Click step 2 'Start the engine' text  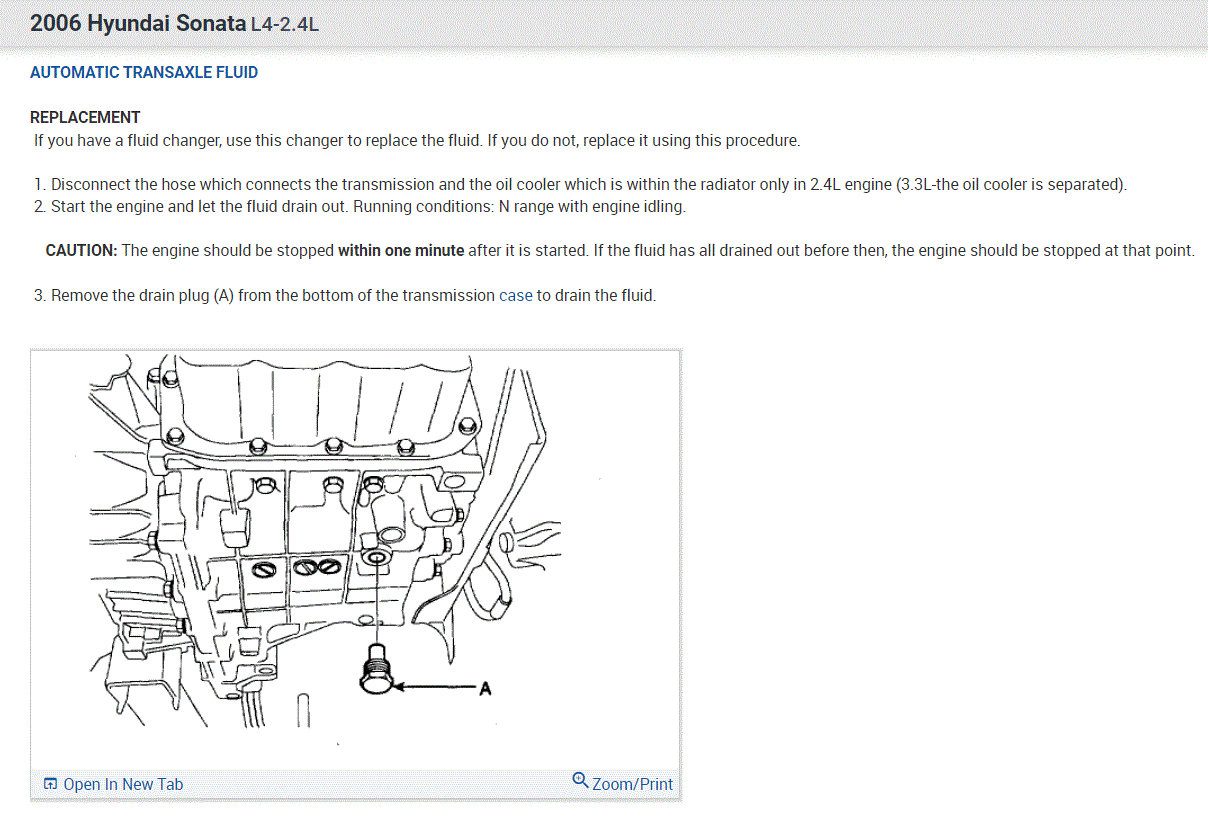pos(360,207)
